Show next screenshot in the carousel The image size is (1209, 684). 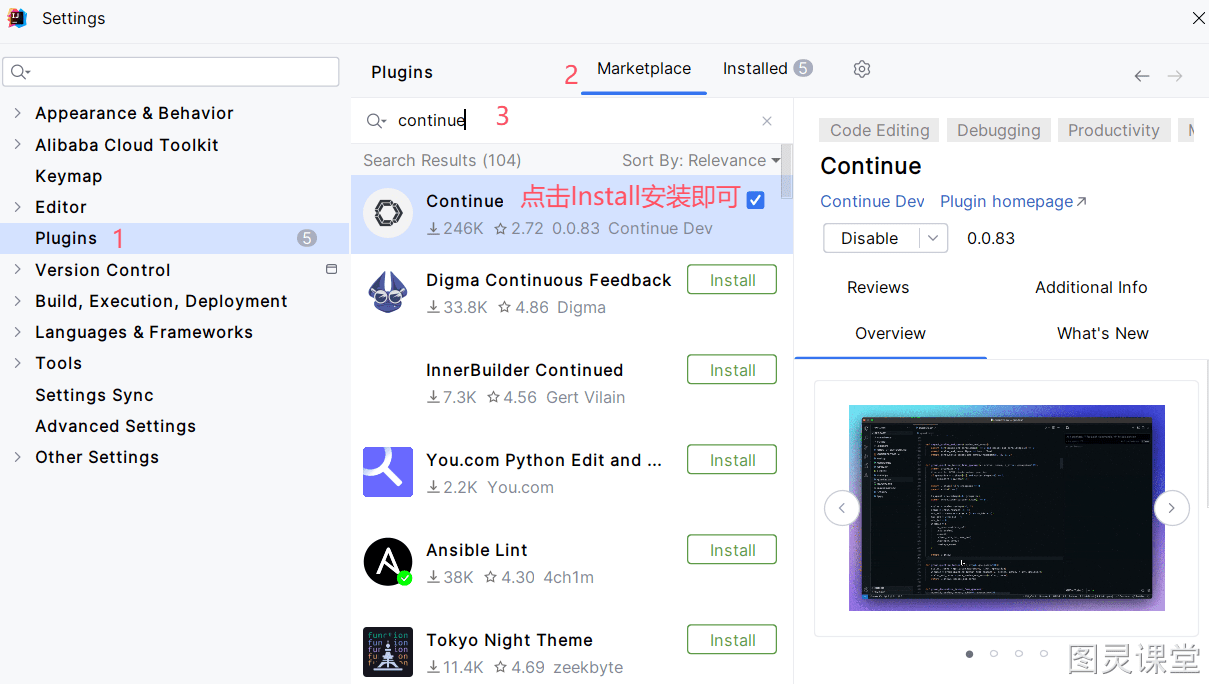point(1172,508)
